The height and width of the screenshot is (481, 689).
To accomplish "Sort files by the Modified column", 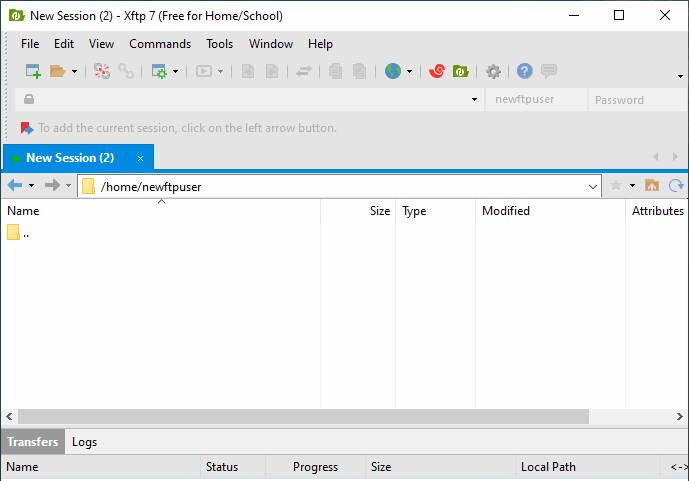I will [550, 211].
